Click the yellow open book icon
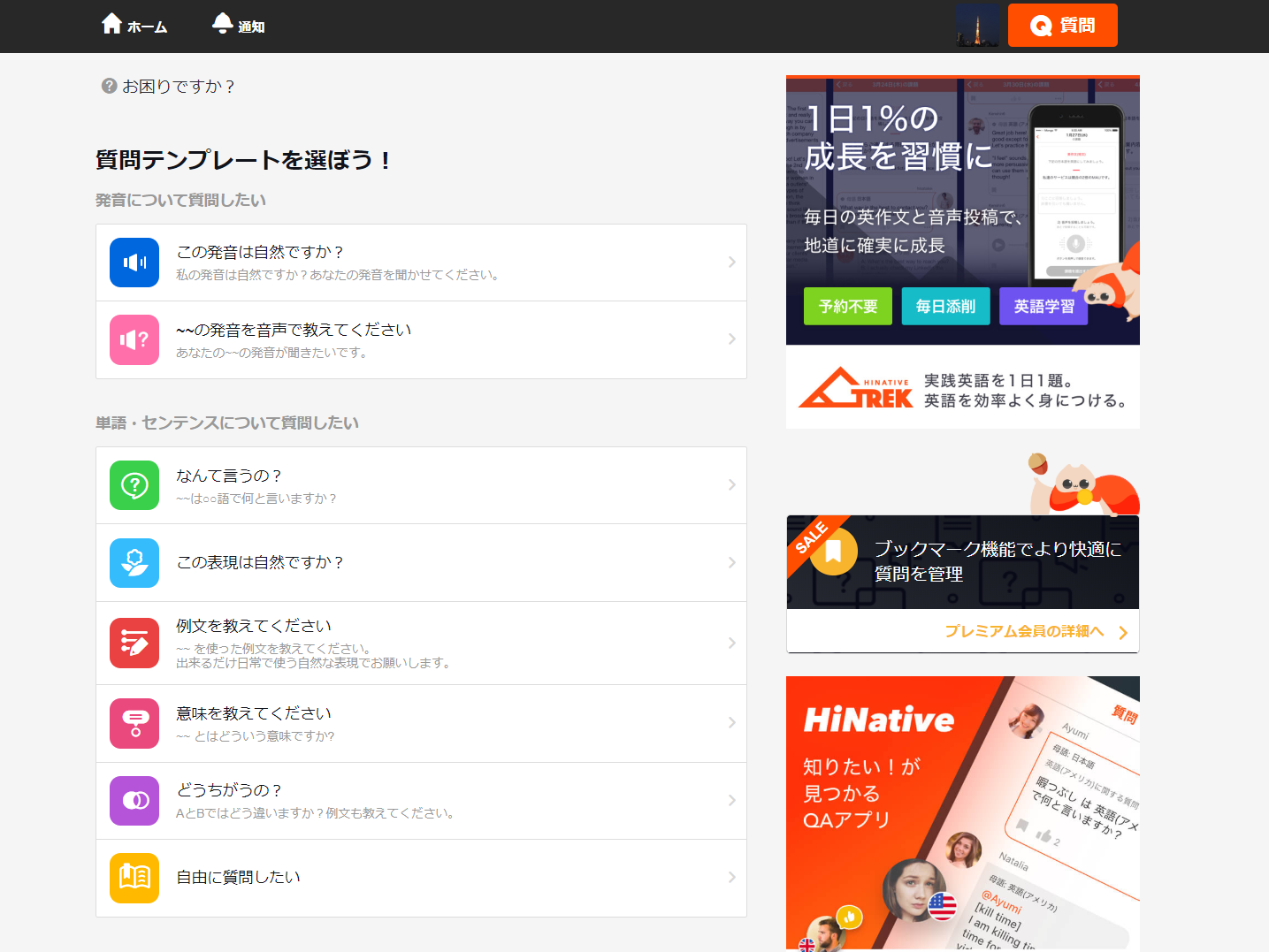 [134, 878]
